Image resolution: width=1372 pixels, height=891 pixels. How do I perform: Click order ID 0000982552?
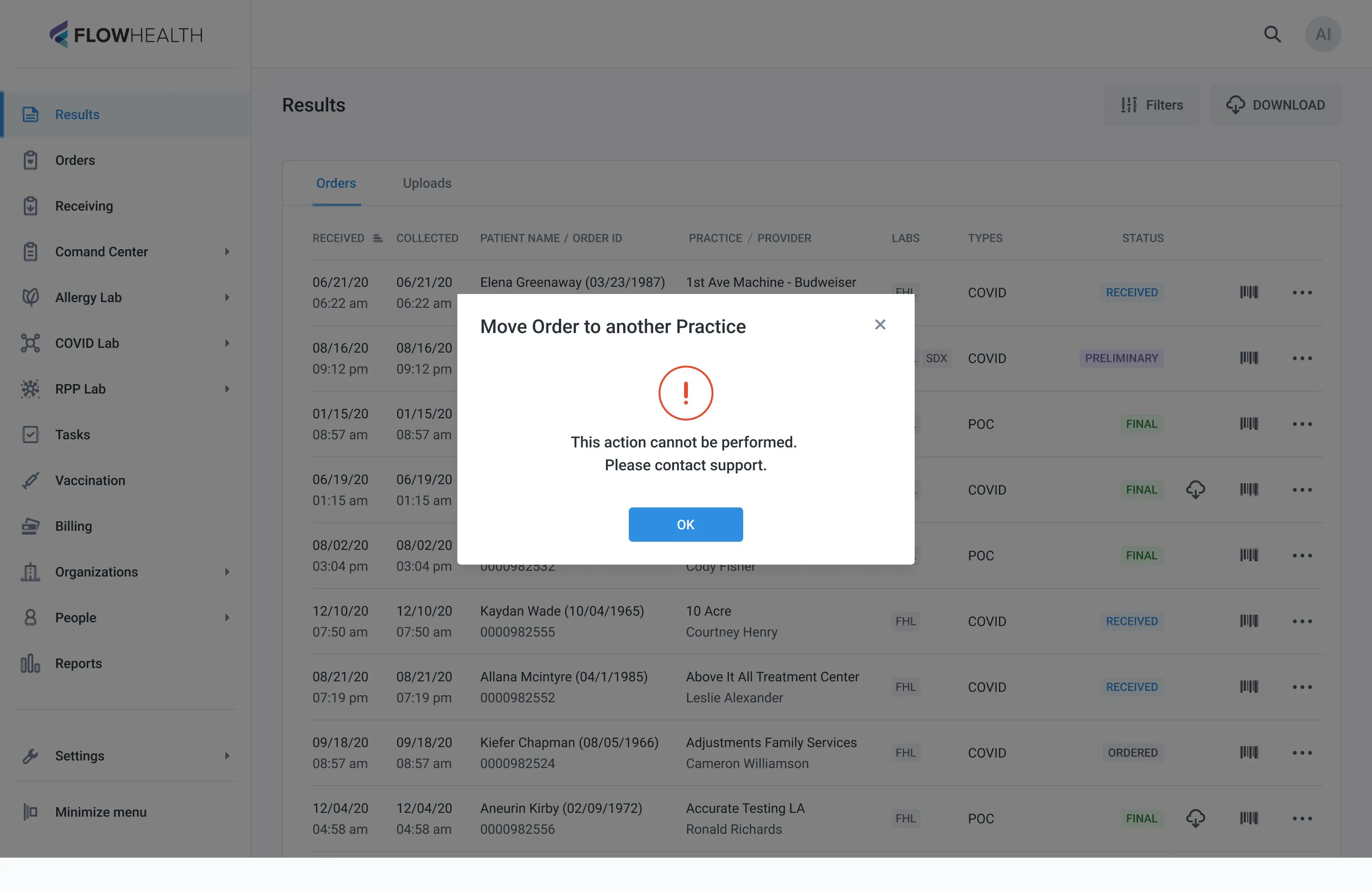tap(518, 698)
